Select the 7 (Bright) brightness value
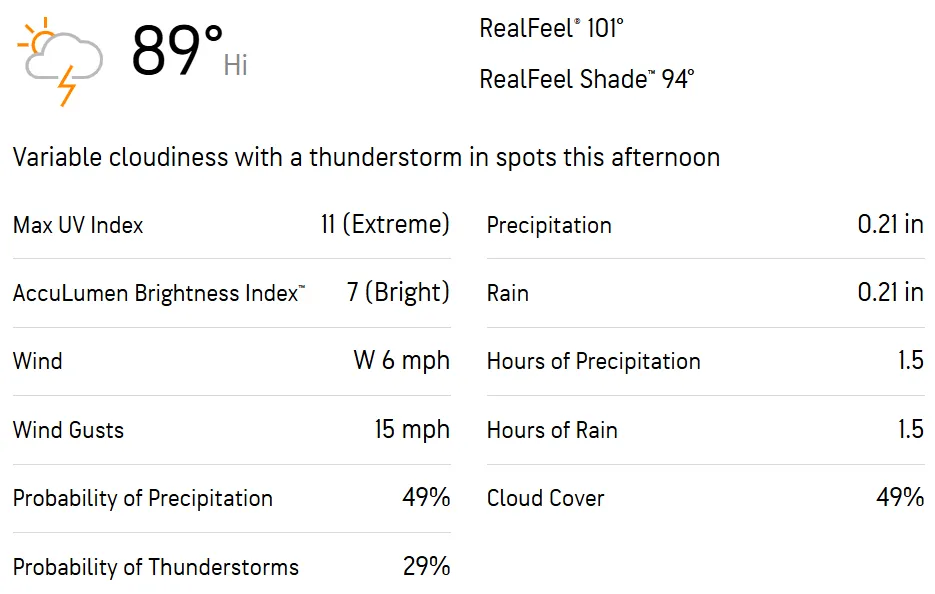This screenshot has width=935, height=594. point(398,293)
